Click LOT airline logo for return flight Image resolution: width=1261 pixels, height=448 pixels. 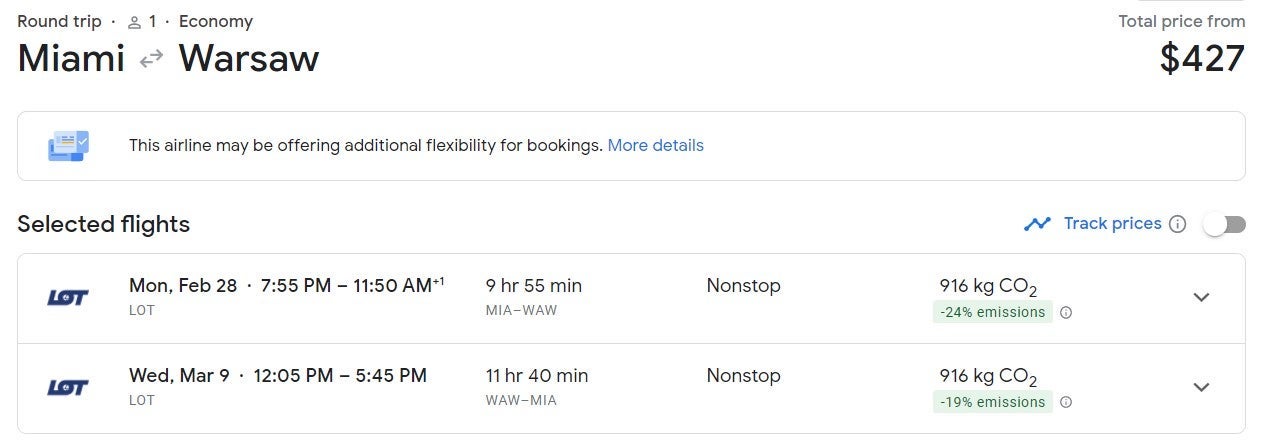68,387
